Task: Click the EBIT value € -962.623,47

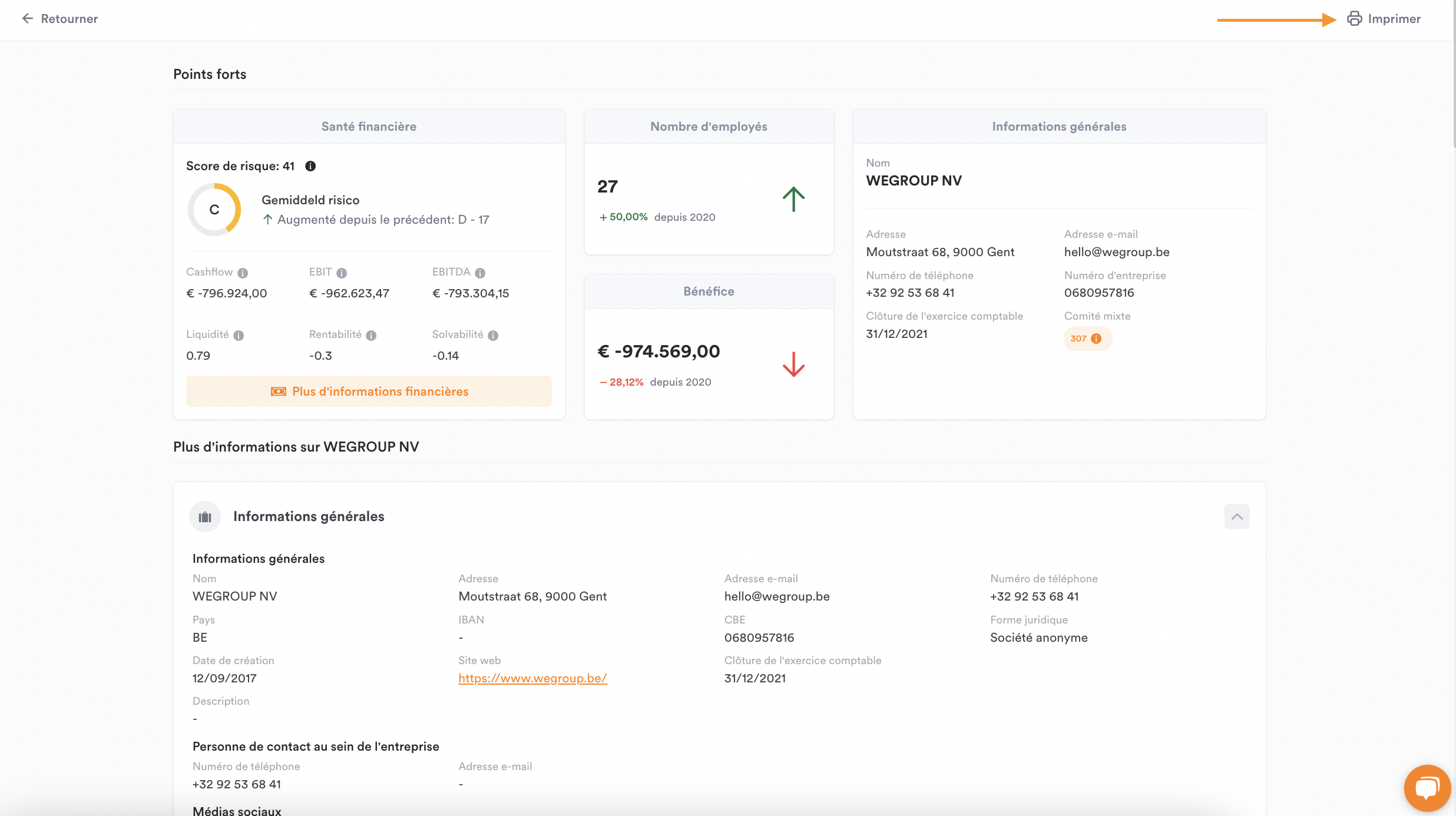Action: [x=349, y=293]
